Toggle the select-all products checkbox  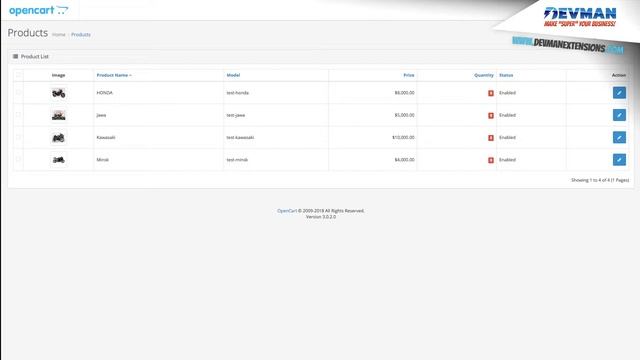coord(18,75)
